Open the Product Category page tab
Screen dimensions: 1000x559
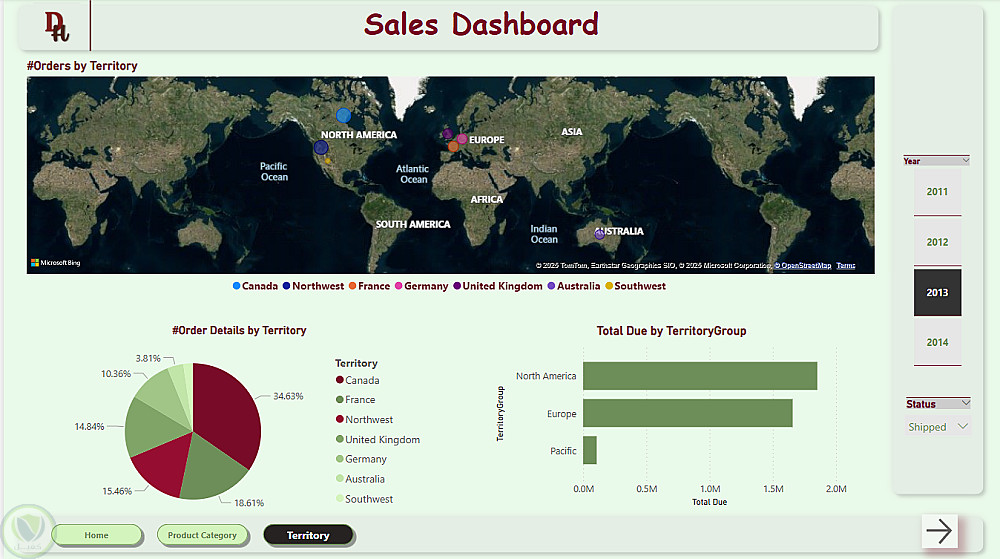(202, 535)
